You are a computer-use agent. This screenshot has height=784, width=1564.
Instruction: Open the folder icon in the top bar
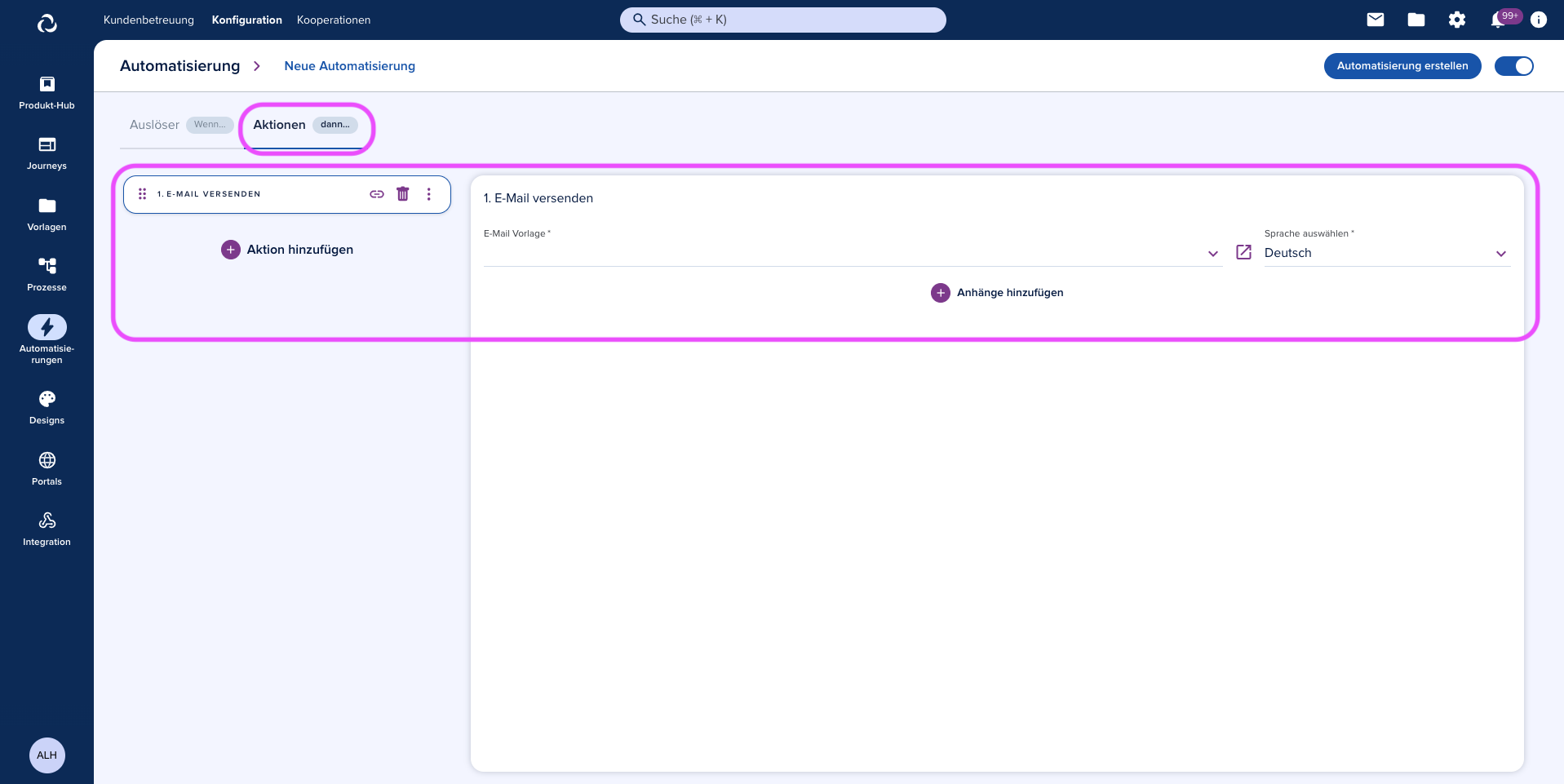[1416, 20]
